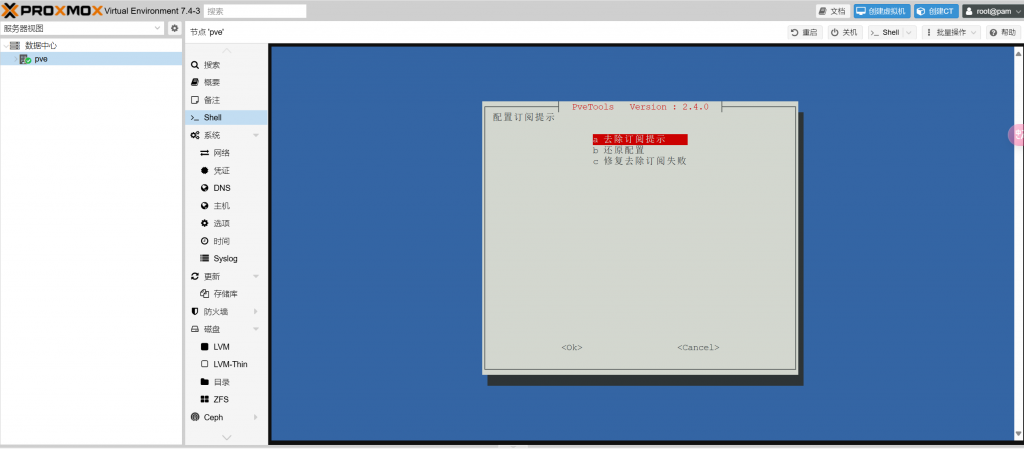Open the 批量操作 bulk actions menu

[x=952, y=32]
